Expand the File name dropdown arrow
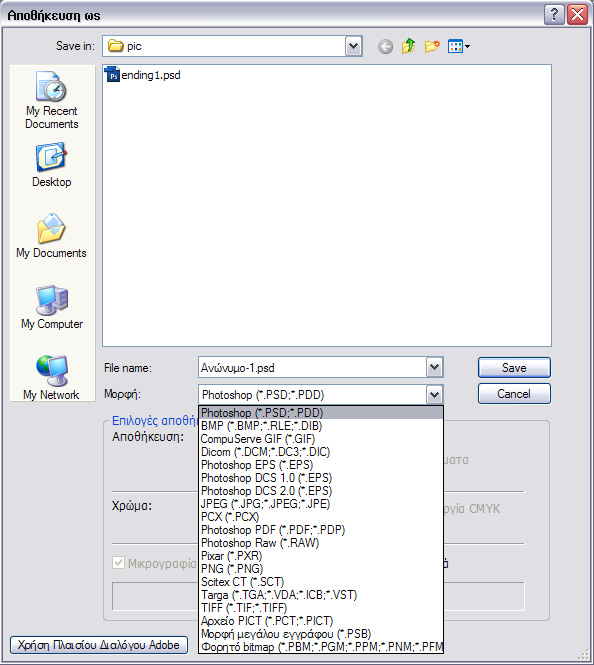 click(434, 367)
